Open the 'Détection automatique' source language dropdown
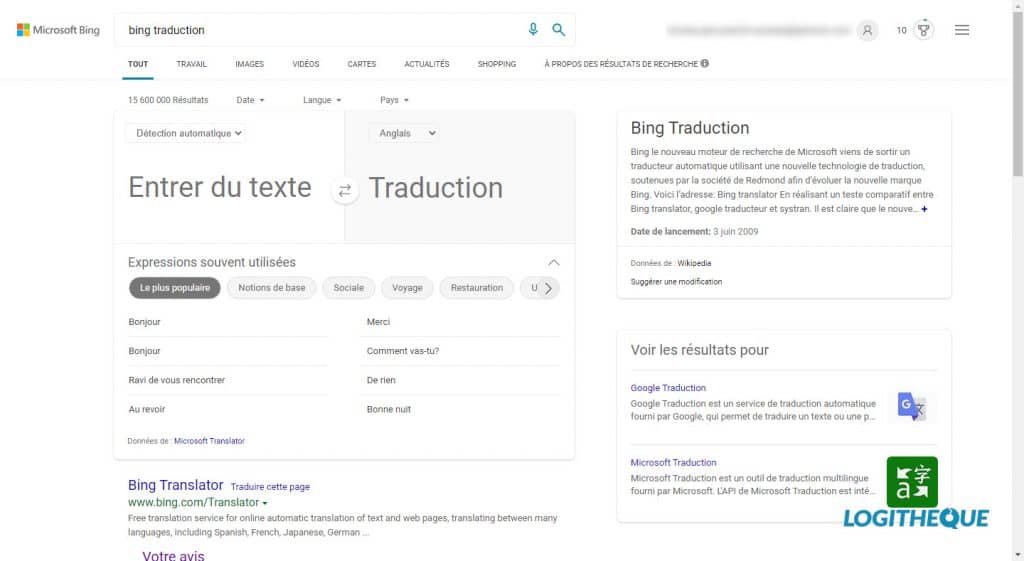 [185, 133]
